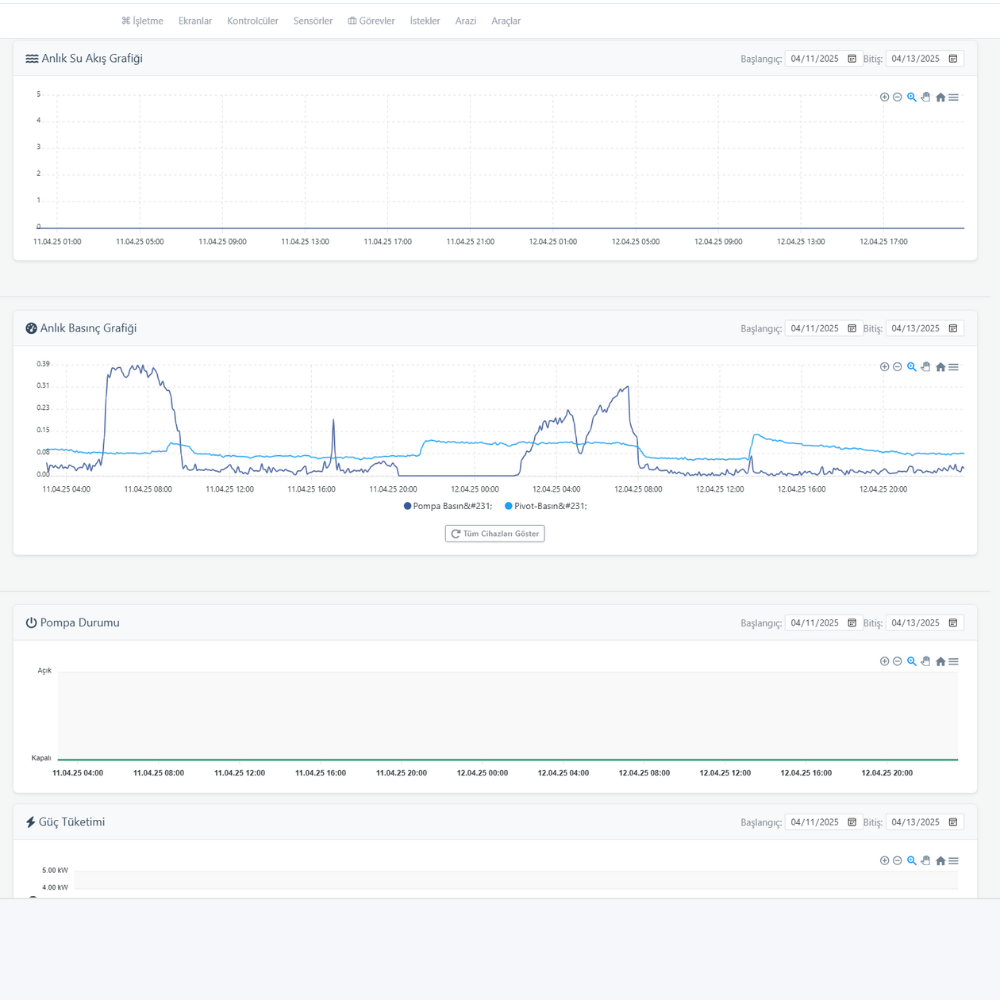Zoom in on the water flow chart
Viewport: 1000px width, 1000px height.
pyautogui.click(x=884, y=97)
